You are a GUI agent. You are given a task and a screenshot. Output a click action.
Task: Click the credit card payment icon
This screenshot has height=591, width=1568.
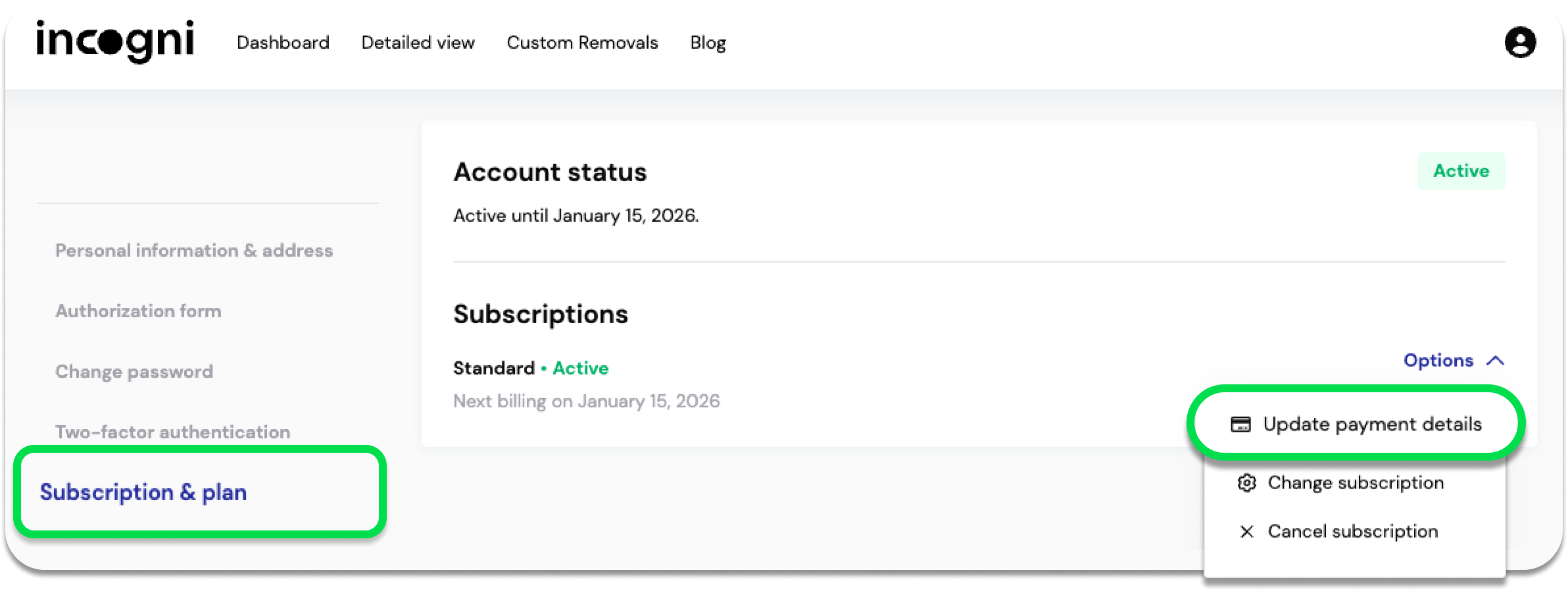[1240, 424]
